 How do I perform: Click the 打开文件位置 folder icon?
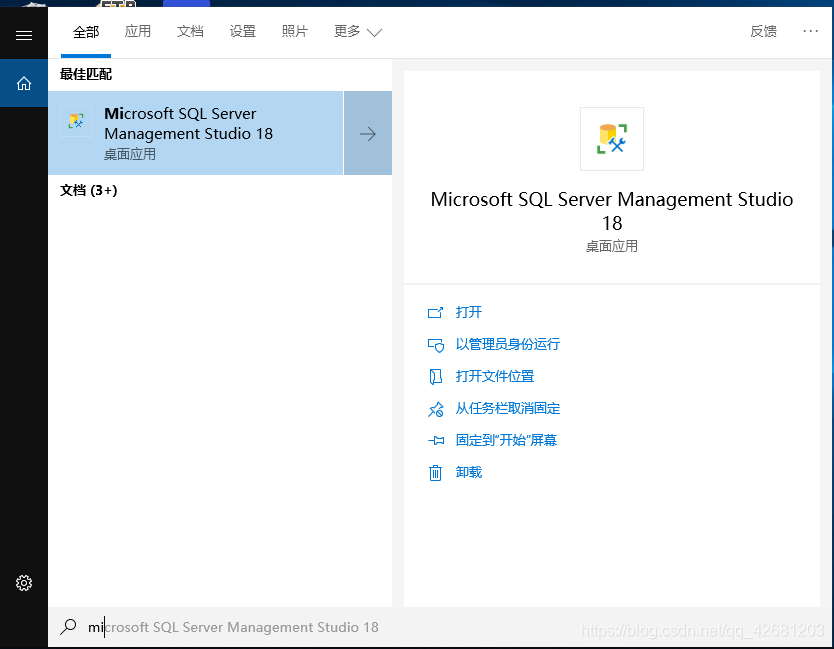click(x=435, y=377)
